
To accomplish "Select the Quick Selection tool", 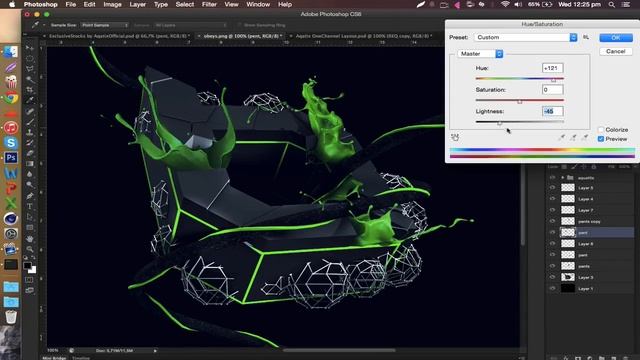I will pos(30,79).
